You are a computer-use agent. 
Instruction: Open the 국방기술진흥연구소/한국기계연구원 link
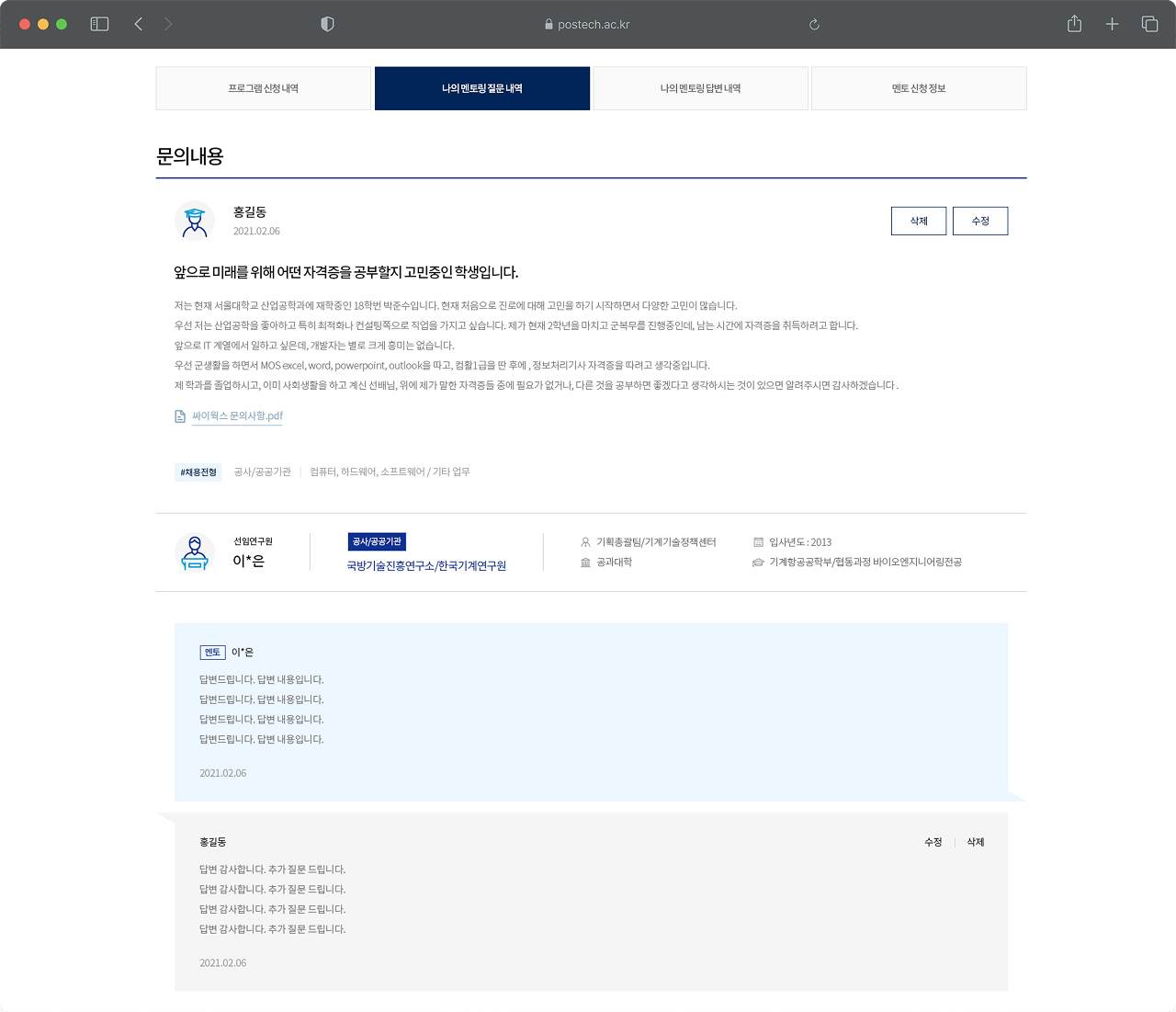tap(426, 566)
